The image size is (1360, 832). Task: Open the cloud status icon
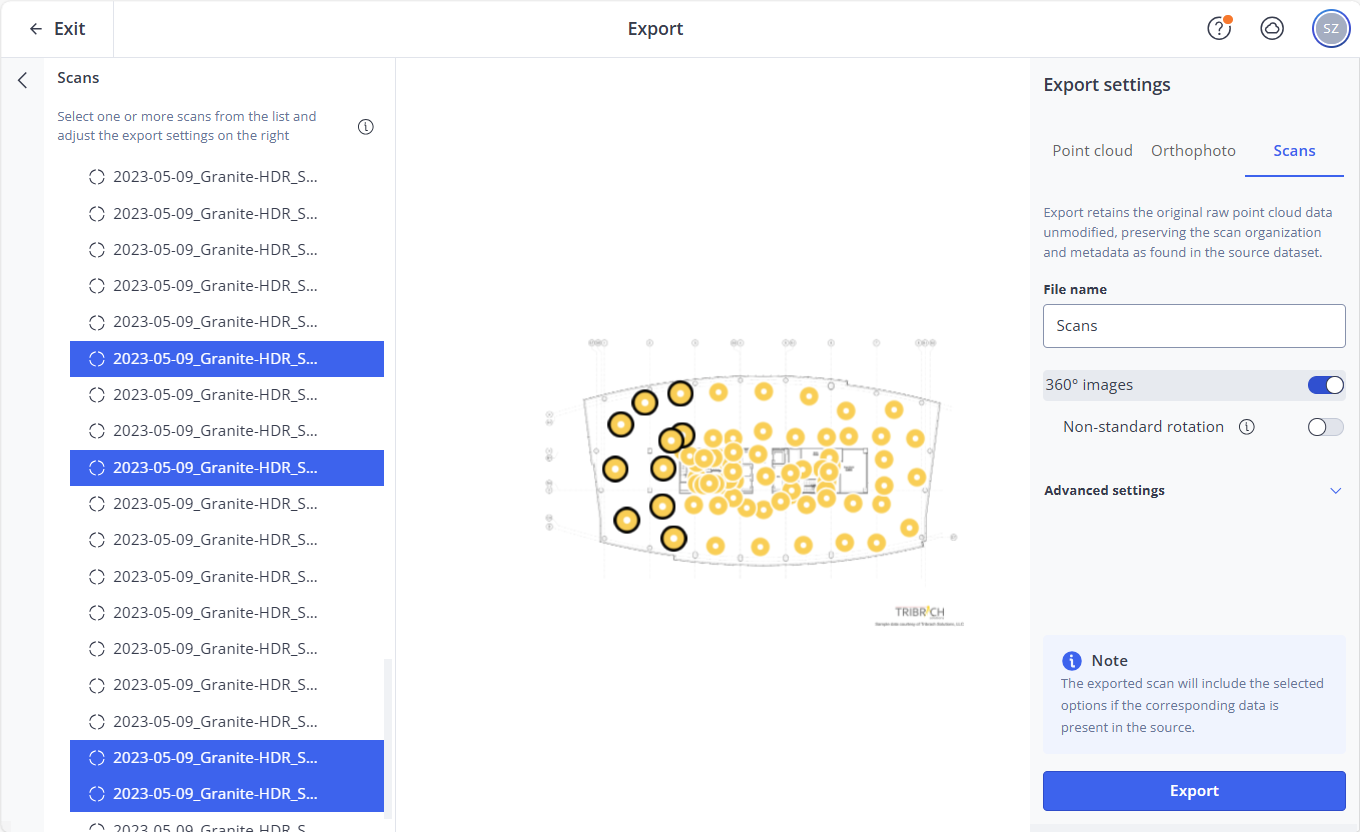1272,29
